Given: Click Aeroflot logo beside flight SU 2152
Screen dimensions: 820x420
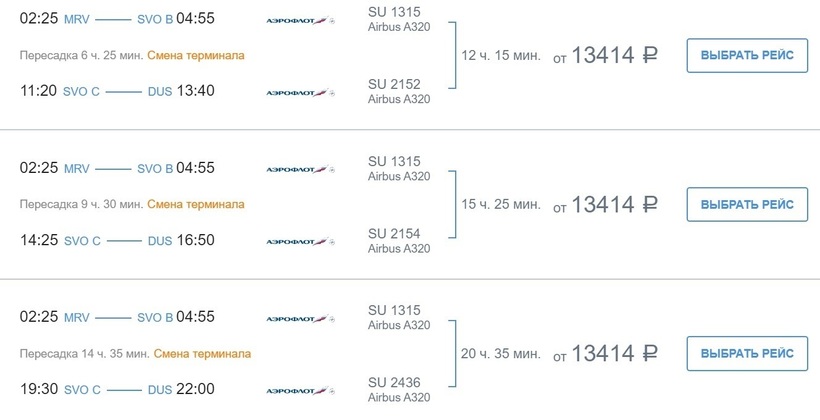Looking at the screenshot, I should coord(300,93).
